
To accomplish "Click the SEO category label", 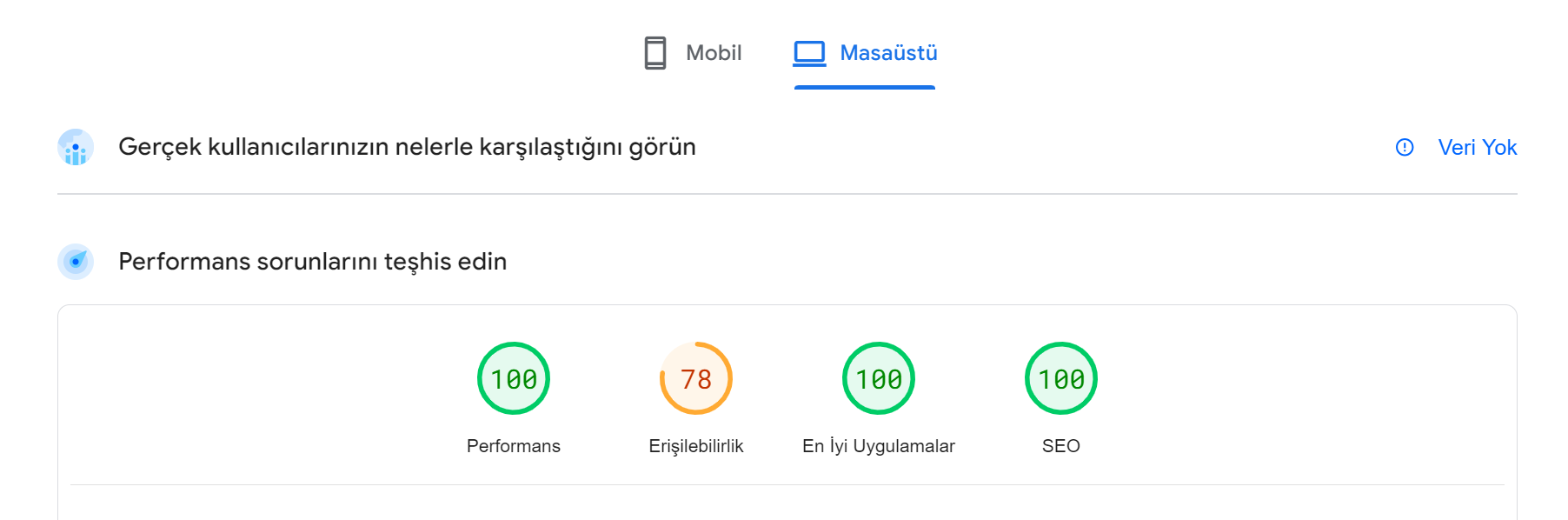I will point(1061,446).
